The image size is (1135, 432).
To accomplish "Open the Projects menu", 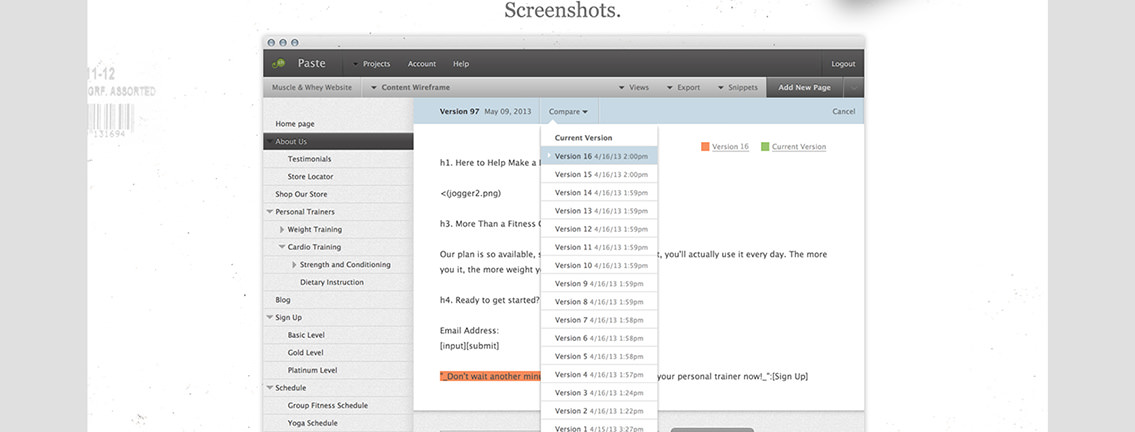I will tap(371, 64).
